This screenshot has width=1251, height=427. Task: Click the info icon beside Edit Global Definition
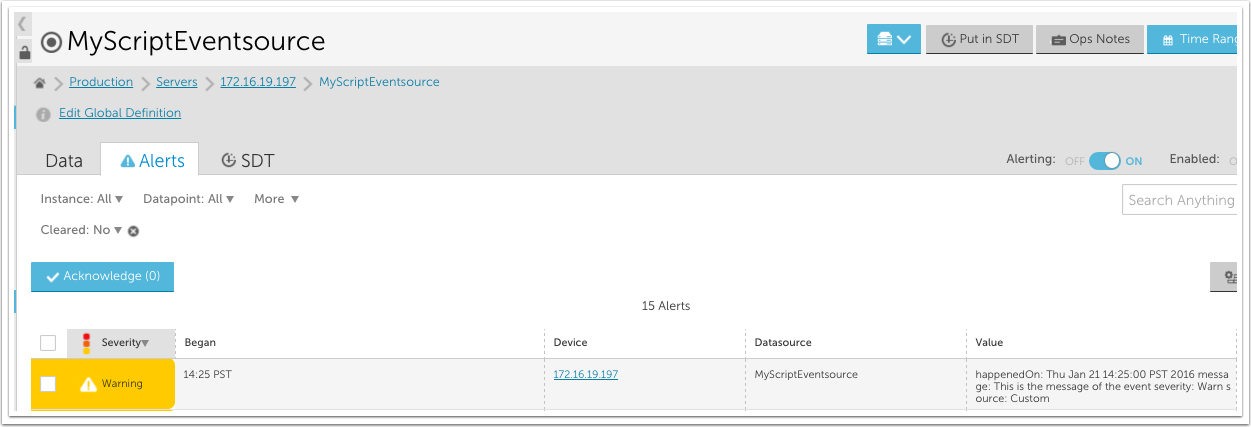(x=43, y=114)
